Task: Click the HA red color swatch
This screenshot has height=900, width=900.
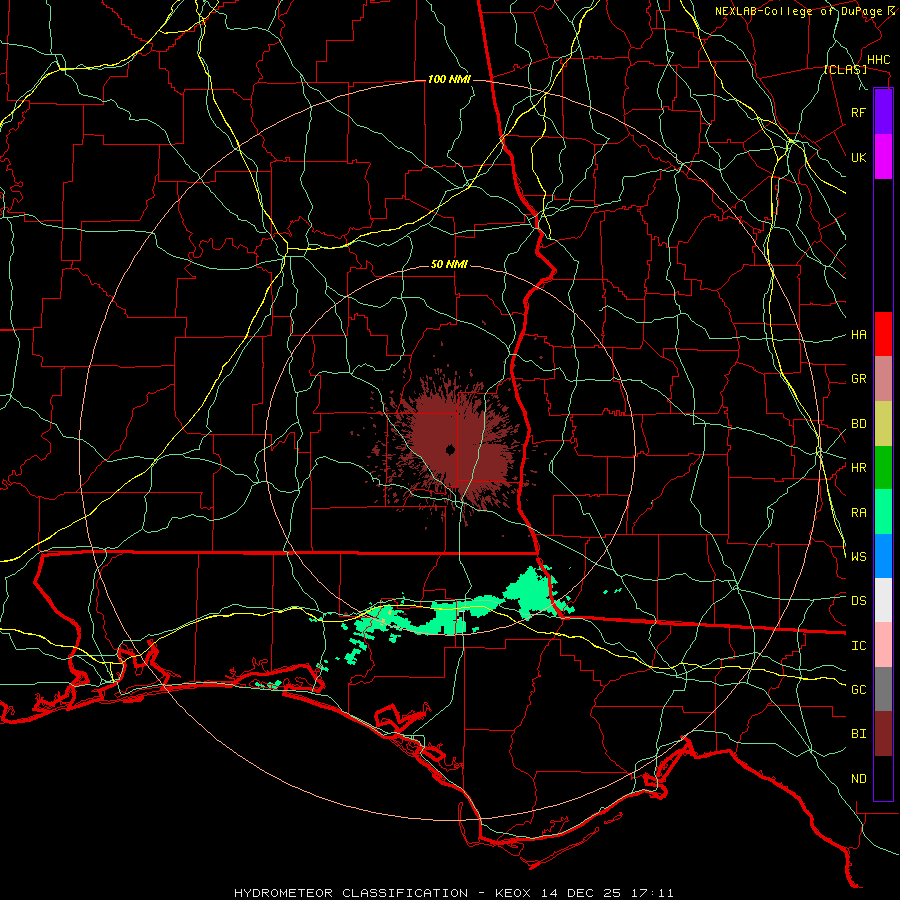Action: [883, 334]
